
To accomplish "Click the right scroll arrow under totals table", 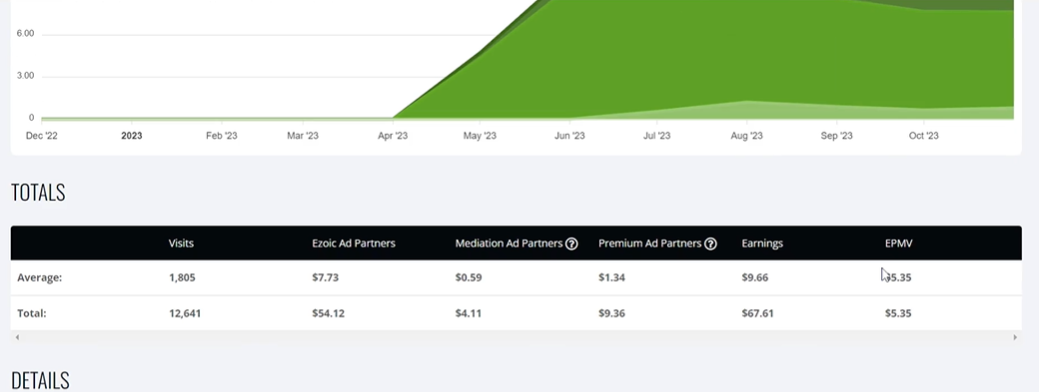I will pos(1014,337).
